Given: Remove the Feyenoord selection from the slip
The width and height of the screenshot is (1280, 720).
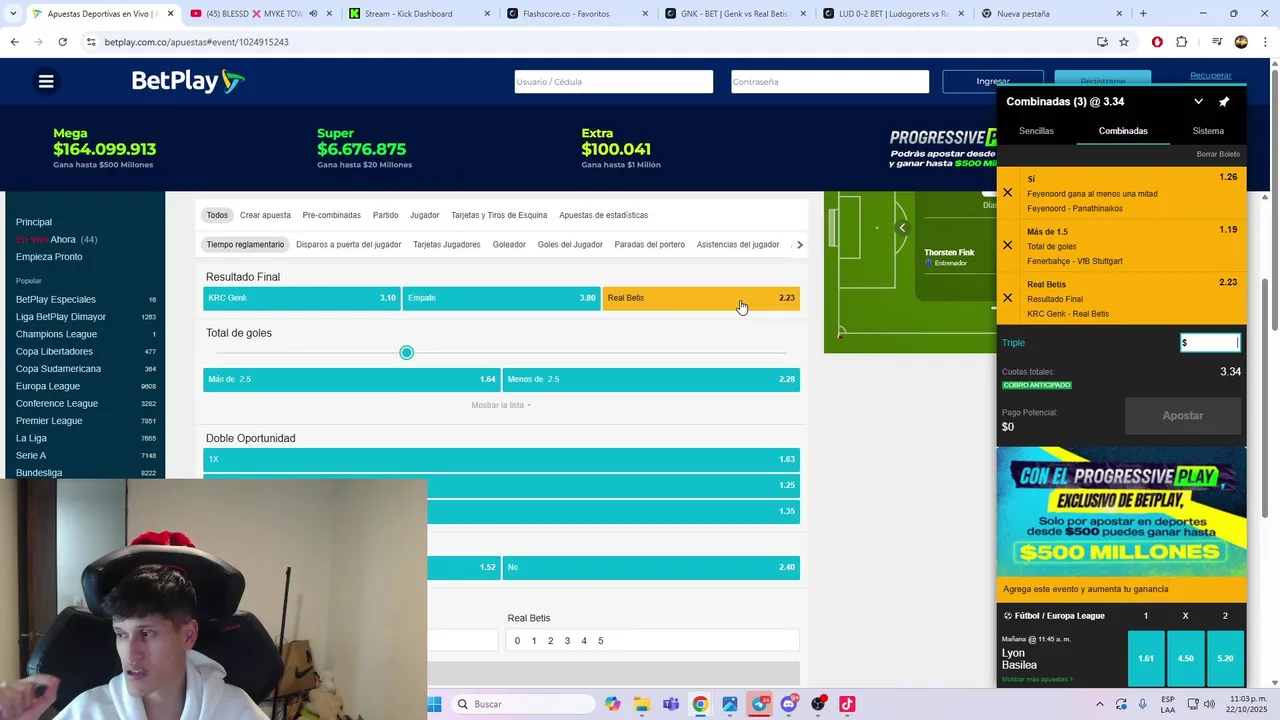Looking at the screenshot, I should 1007,193.
